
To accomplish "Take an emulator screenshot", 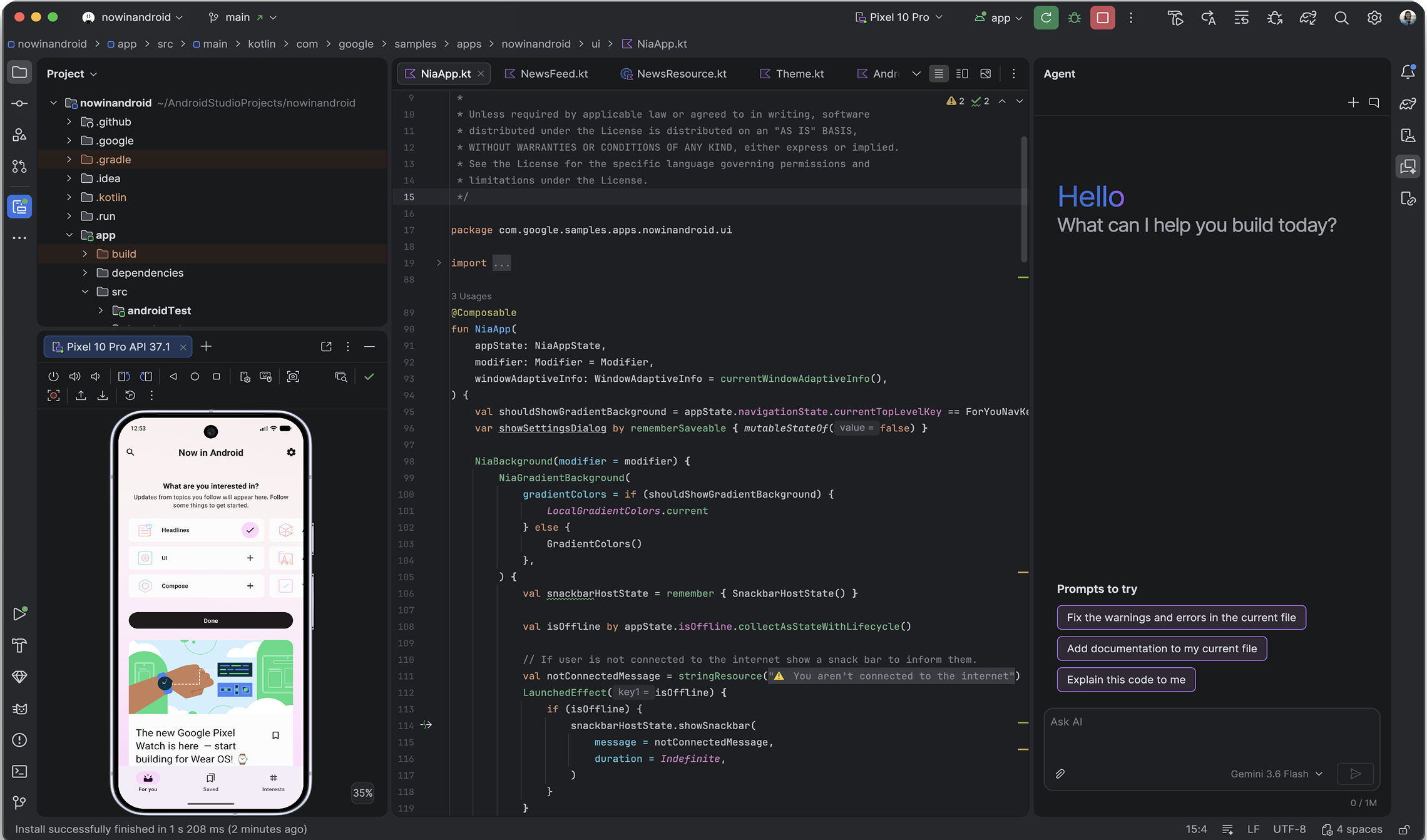I will click(293, 376).
